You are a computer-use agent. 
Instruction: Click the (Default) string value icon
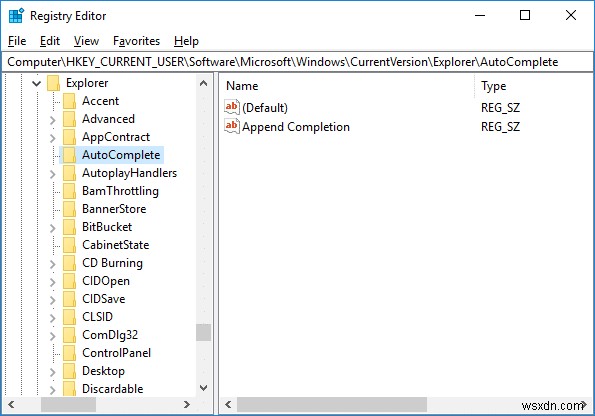pyautogui.click(x=232, y=107)
